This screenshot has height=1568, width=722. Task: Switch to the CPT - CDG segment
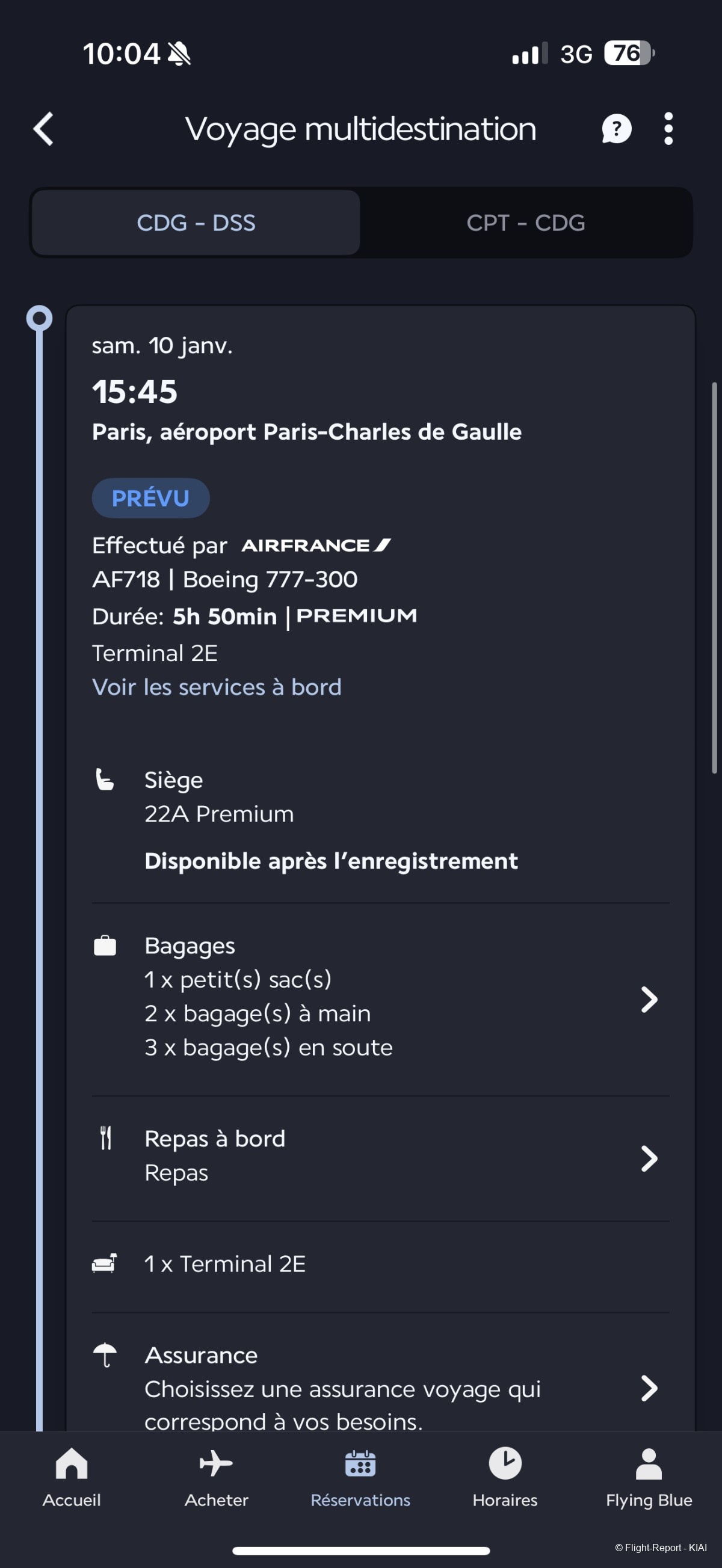click(525, 223)
